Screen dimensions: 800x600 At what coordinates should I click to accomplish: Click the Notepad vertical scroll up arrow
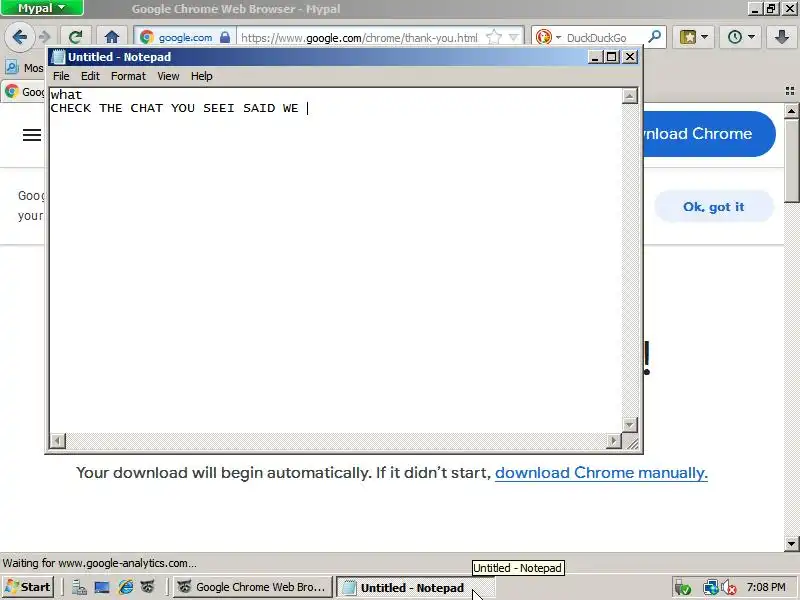(630, 96)
